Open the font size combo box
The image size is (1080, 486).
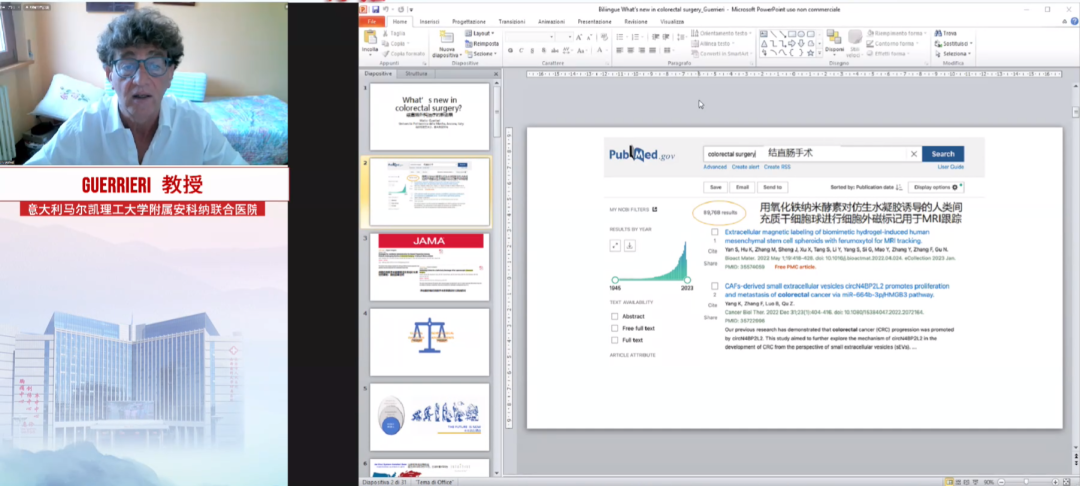564,36
